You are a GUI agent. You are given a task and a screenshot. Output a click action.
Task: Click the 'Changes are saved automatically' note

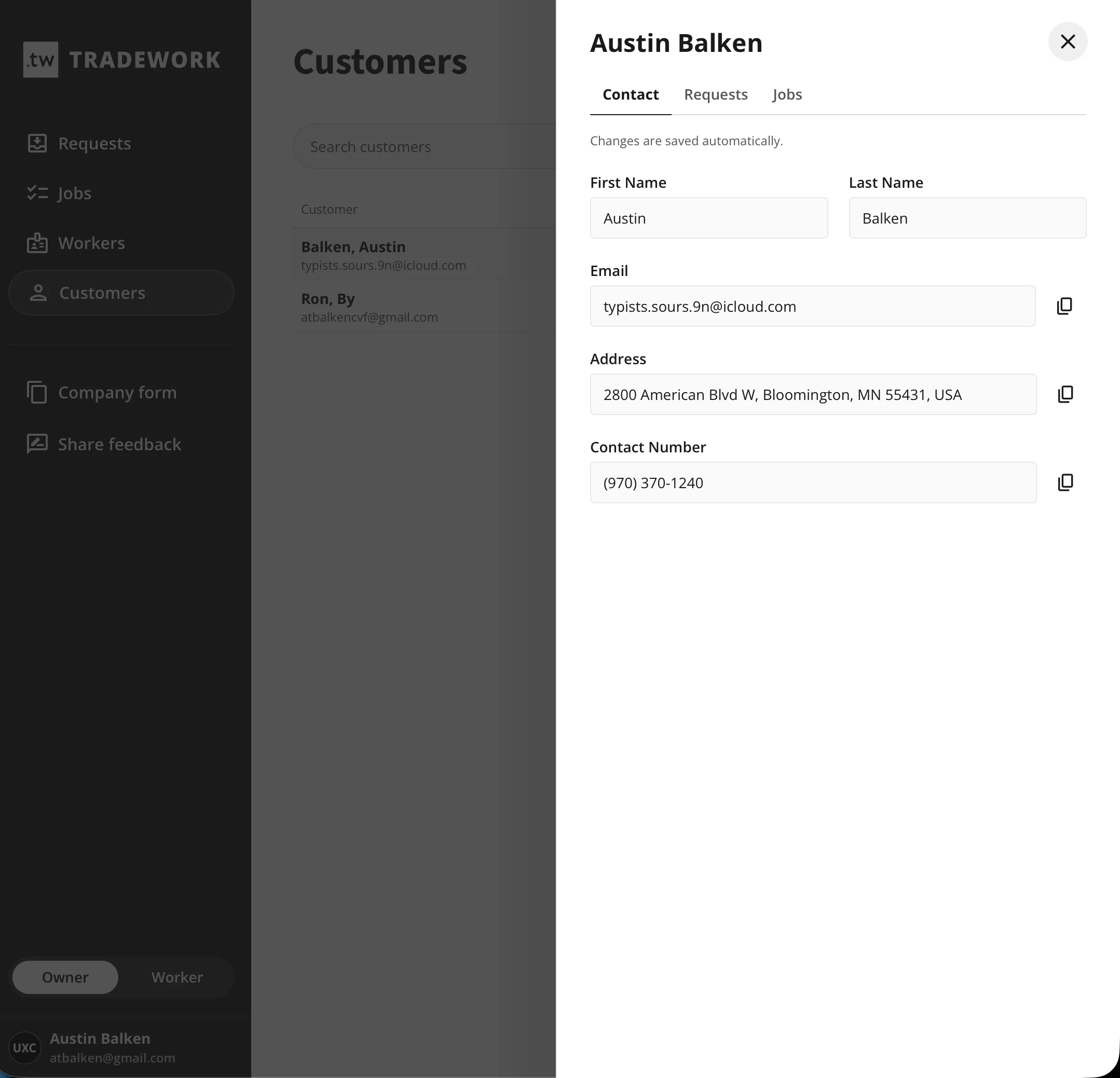point(686,141)
